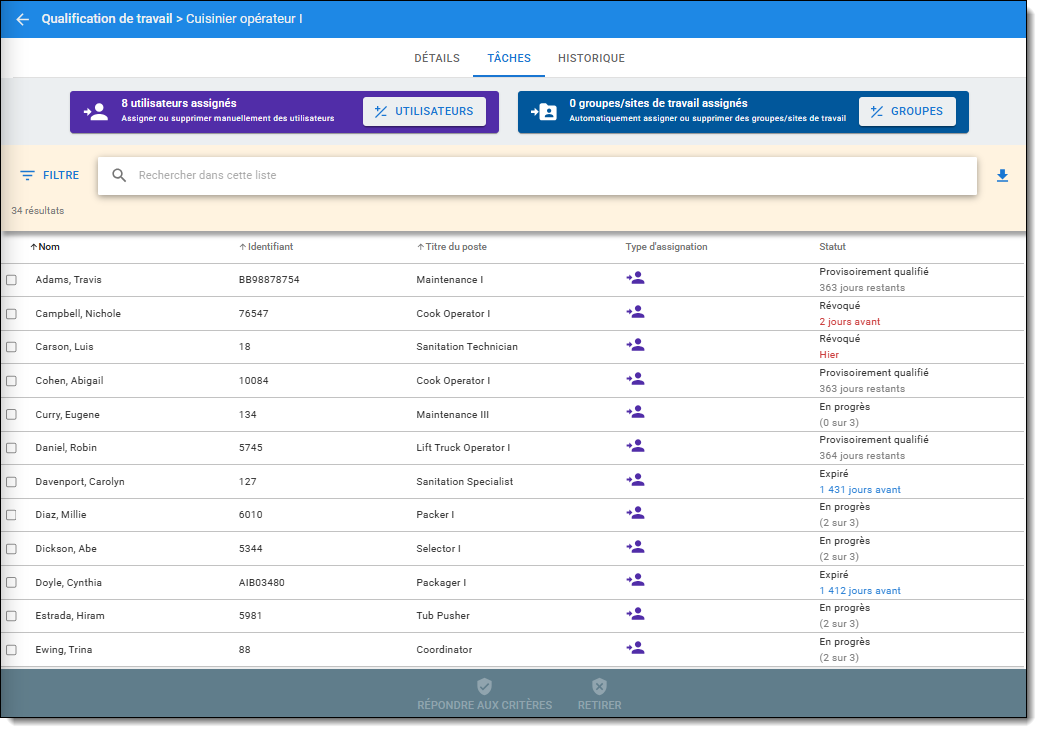The width and height of the screenshot is (1042, 733).
Task: Click the back arrow in the header
Action: [22, 20]
